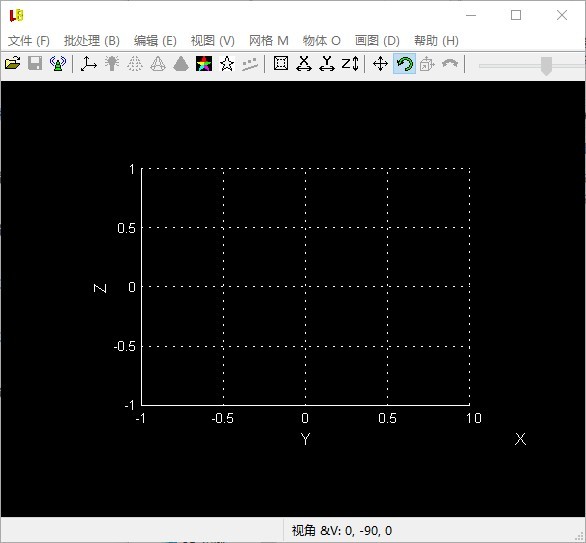Click the white outline star icon

pos(227,64)
